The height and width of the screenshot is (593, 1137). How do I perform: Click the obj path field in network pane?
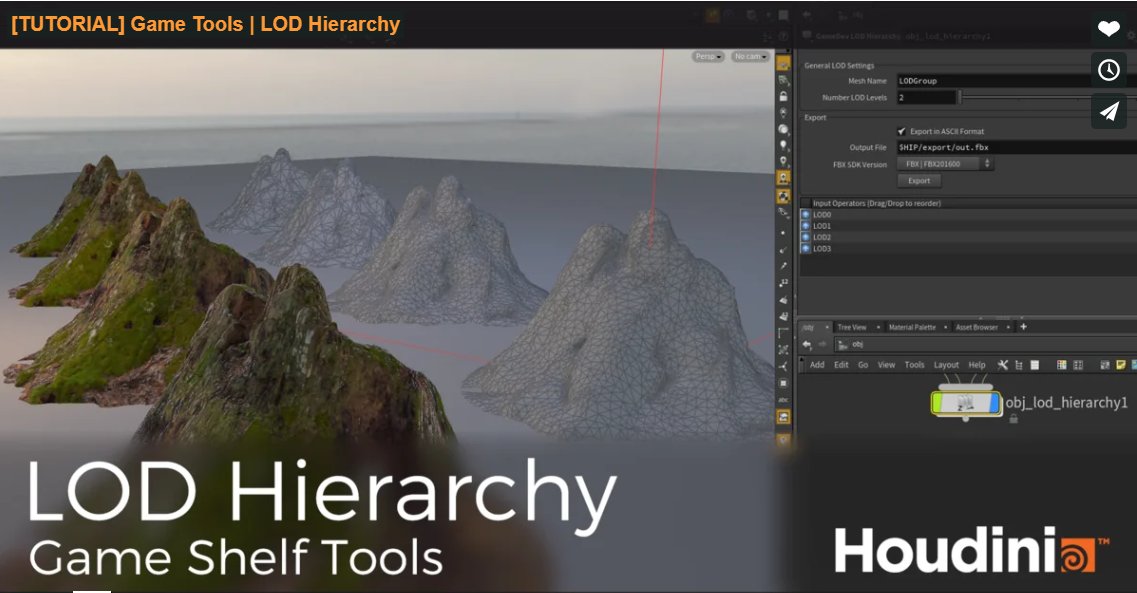986,344
